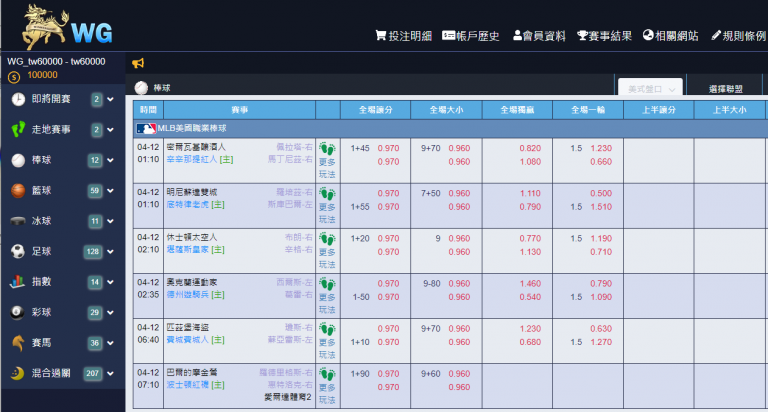Screen dimensions: 768x412
Task: Click the 足球 soccer ball icon
Action: coord(19,251)
